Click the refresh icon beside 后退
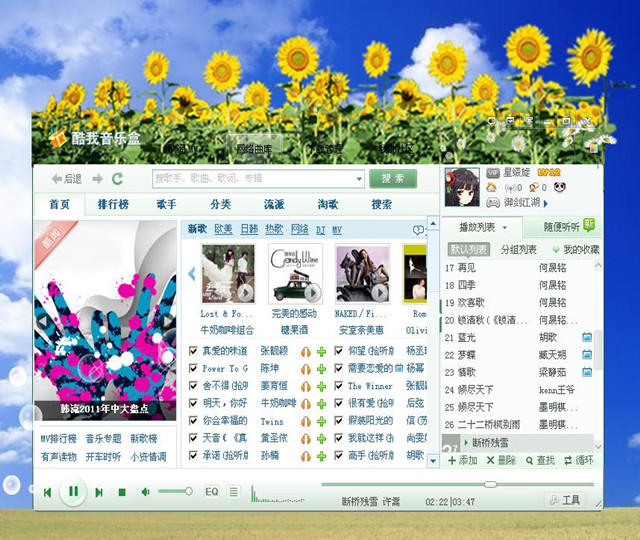The height and width of the screenshot is (540, 640). (x=117, y=179)
